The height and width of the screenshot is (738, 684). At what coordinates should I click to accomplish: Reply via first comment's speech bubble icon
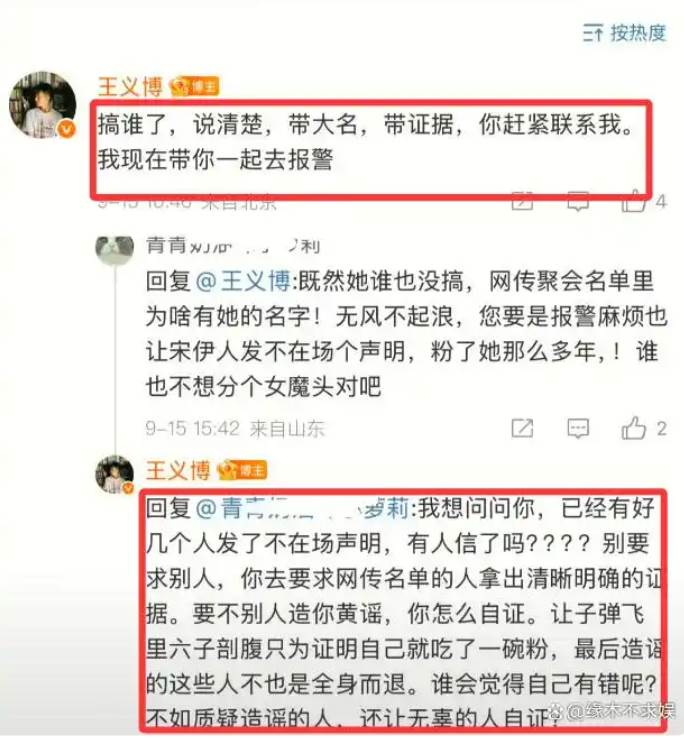pos(578,202)
